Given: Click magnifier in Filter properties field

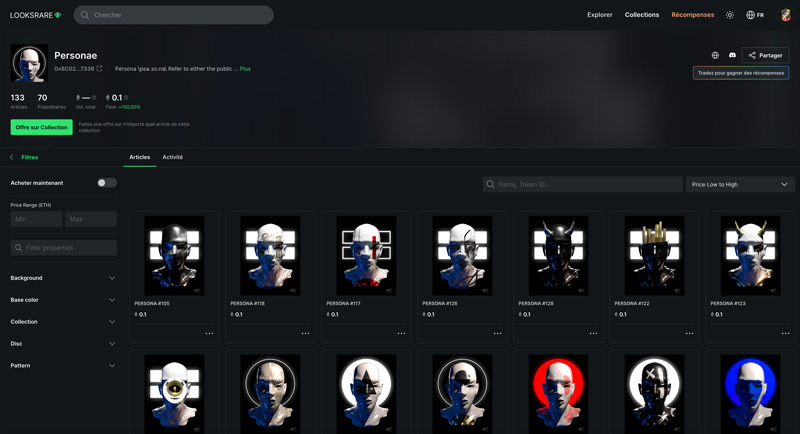Looking at the screenshot, I should point(18,247).
